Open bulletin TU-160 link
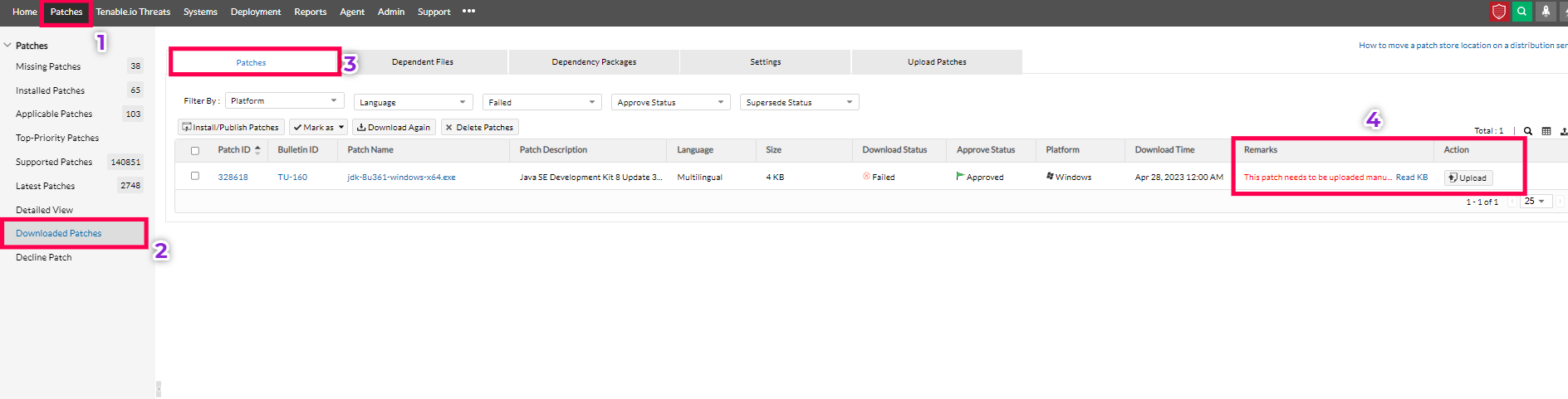Viewport: 1568px width, 399px height. click(292, 177)
